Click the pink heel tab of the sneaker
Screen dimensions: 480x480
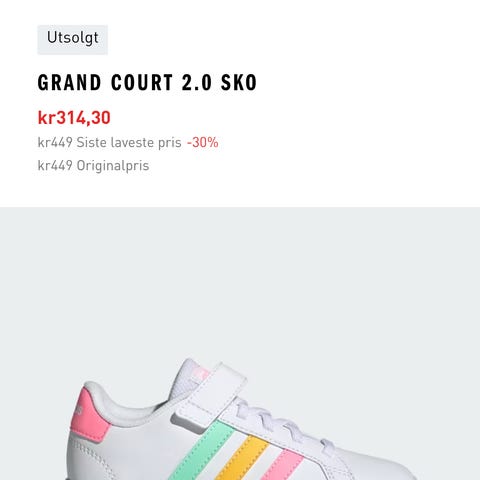[89, 417]
